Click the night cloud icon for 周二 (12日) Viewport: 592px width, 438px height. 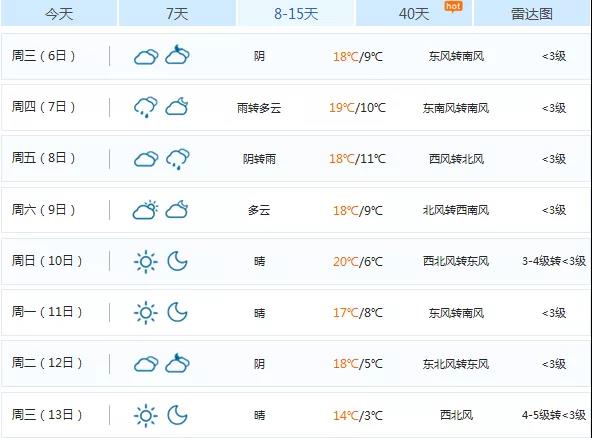pos(177,363)
